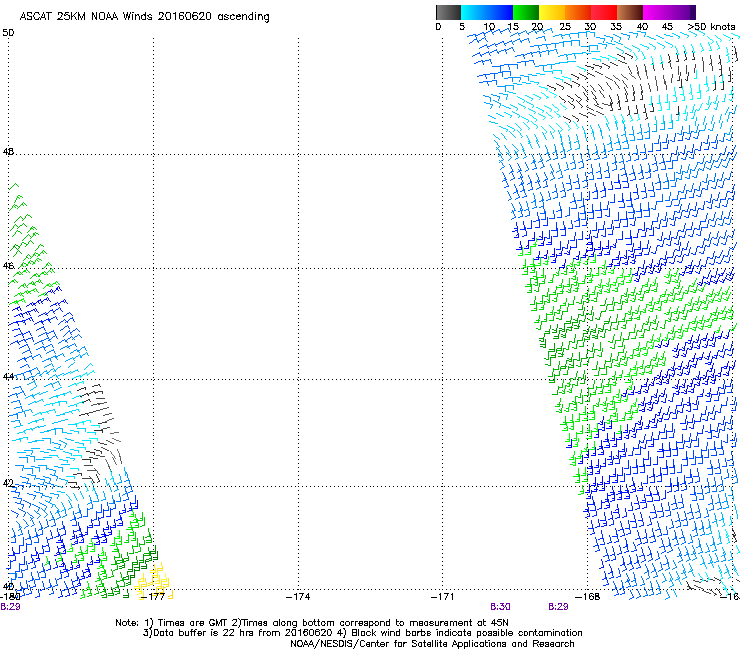The height and width of the screenshot is (650, 740).
Task: Pick the orange 25-30 knots legend color
Action: pyautogui.click(x=578, y=12)
